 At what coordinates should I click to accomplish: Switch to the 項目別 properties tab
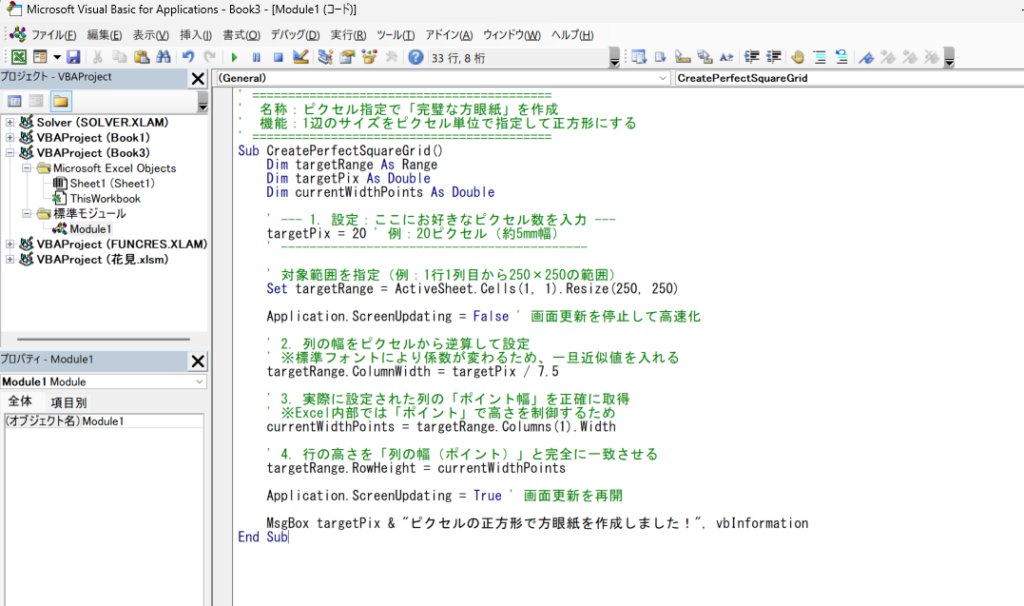(x=69, y=402)
